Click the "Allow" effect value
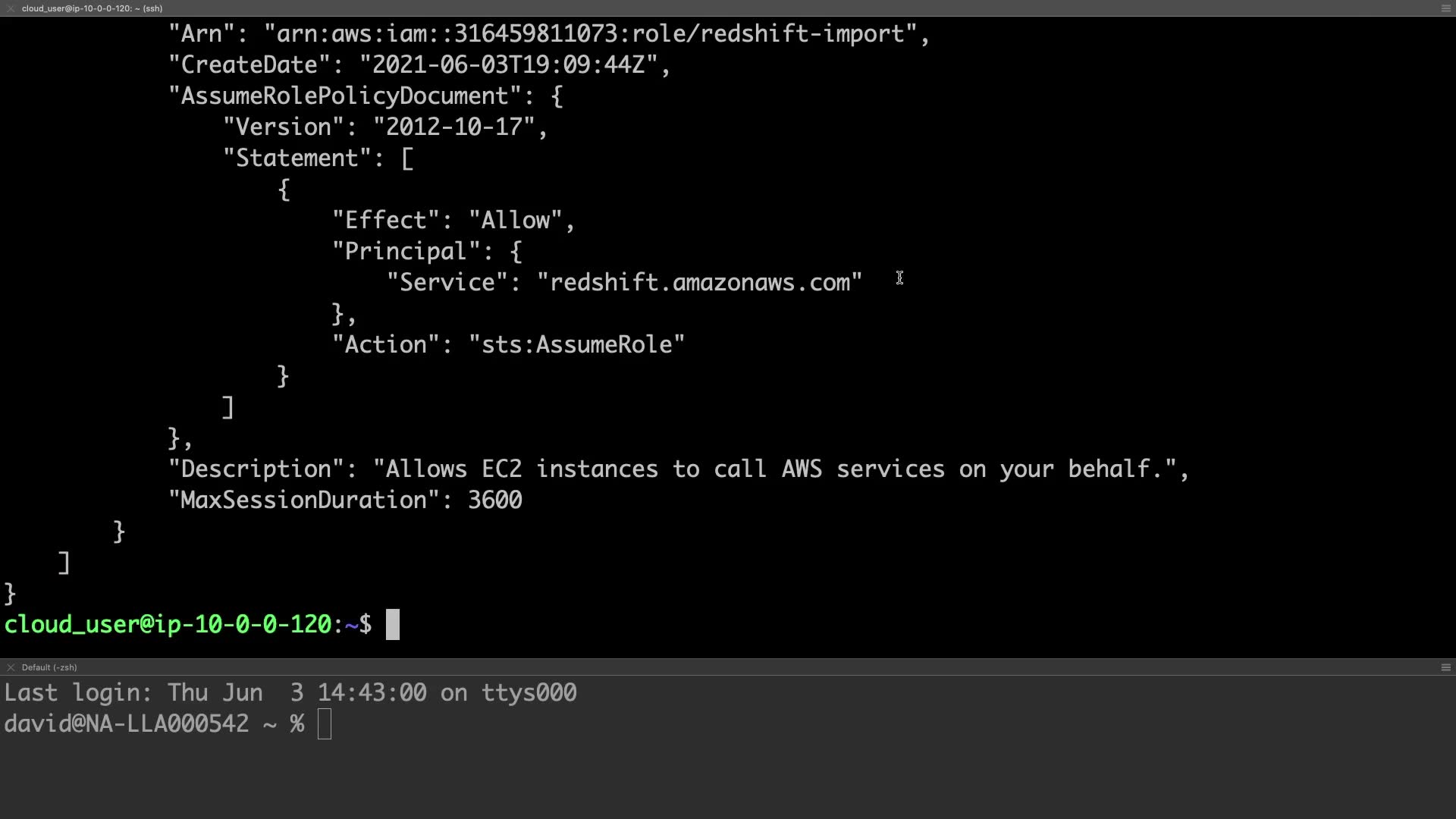Screen dimensions: 1456x819 coord(516,221)
